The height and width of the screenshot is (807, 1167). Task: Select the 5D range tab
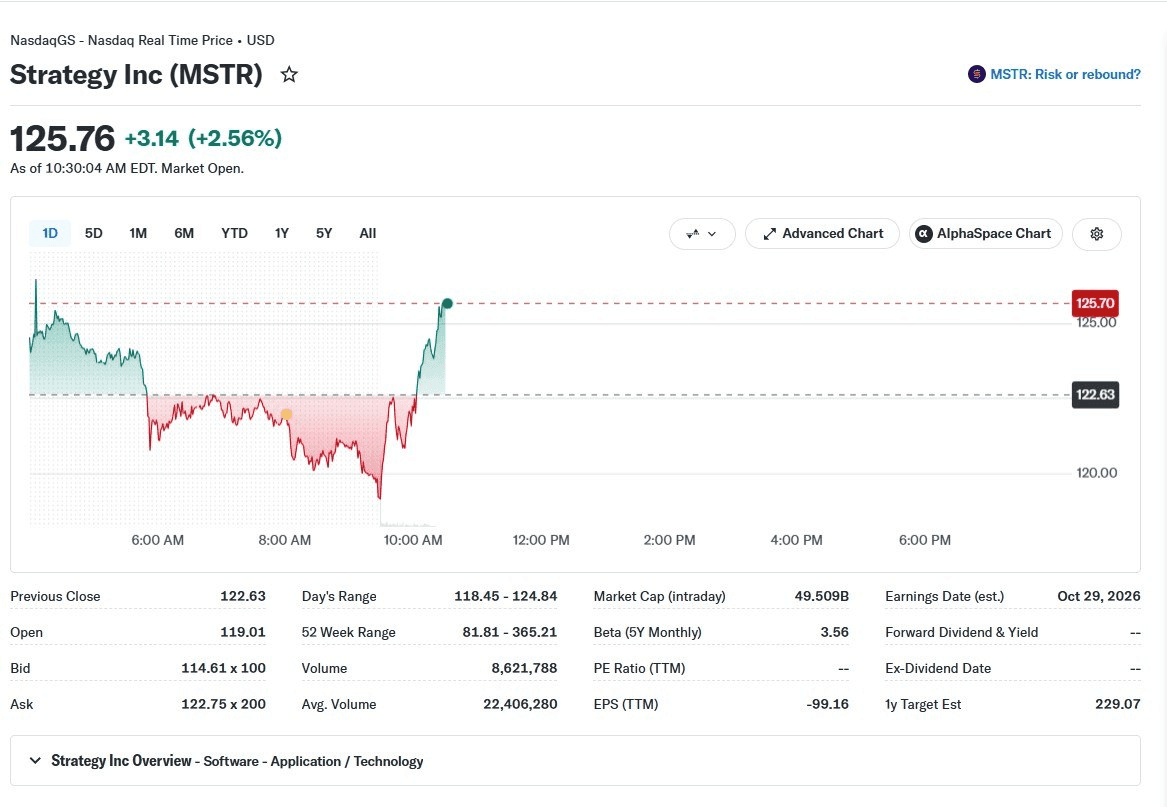click(94, 233)
